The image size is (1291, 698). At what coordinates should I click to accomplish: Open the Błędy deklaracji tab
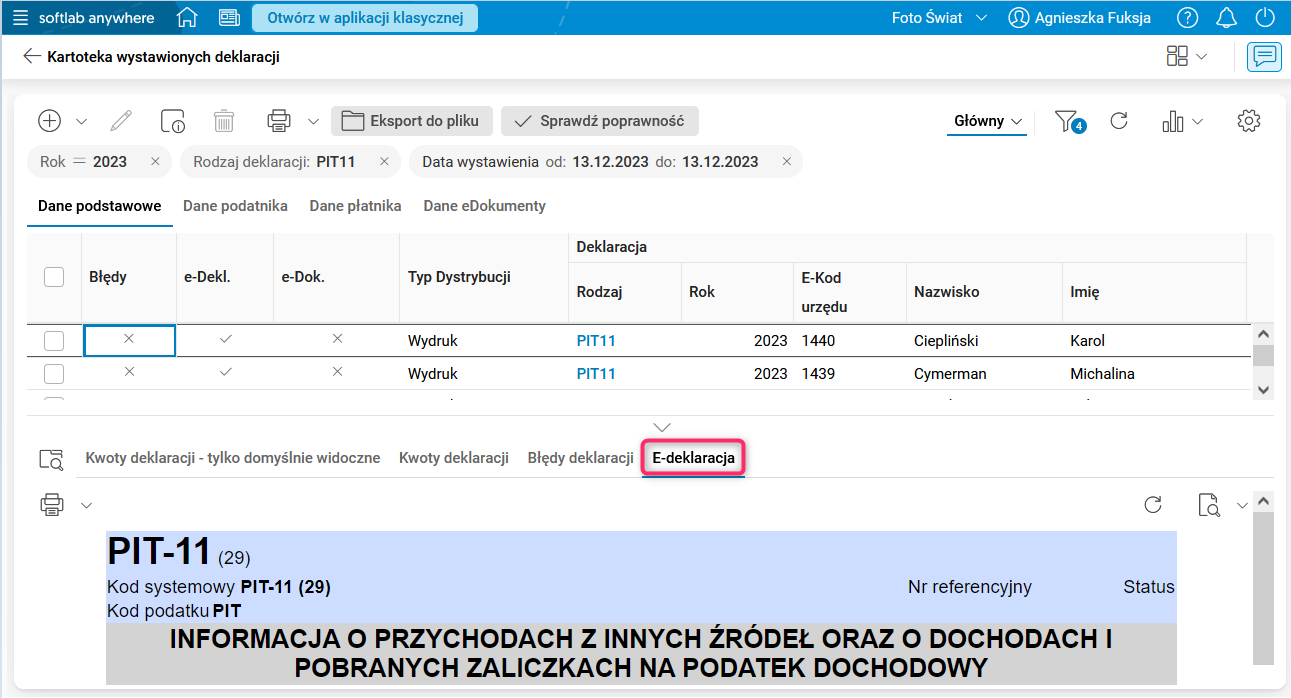578,457
